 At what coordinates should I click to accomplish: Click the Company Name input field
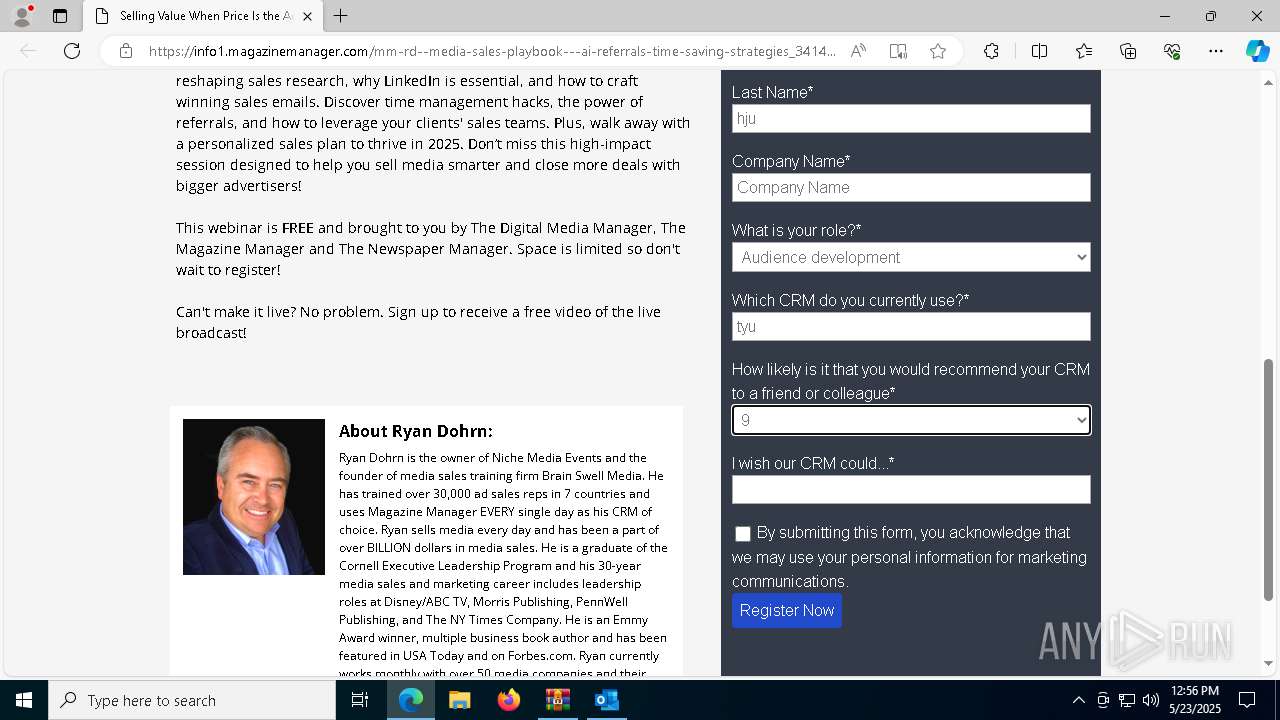(911, 187)
